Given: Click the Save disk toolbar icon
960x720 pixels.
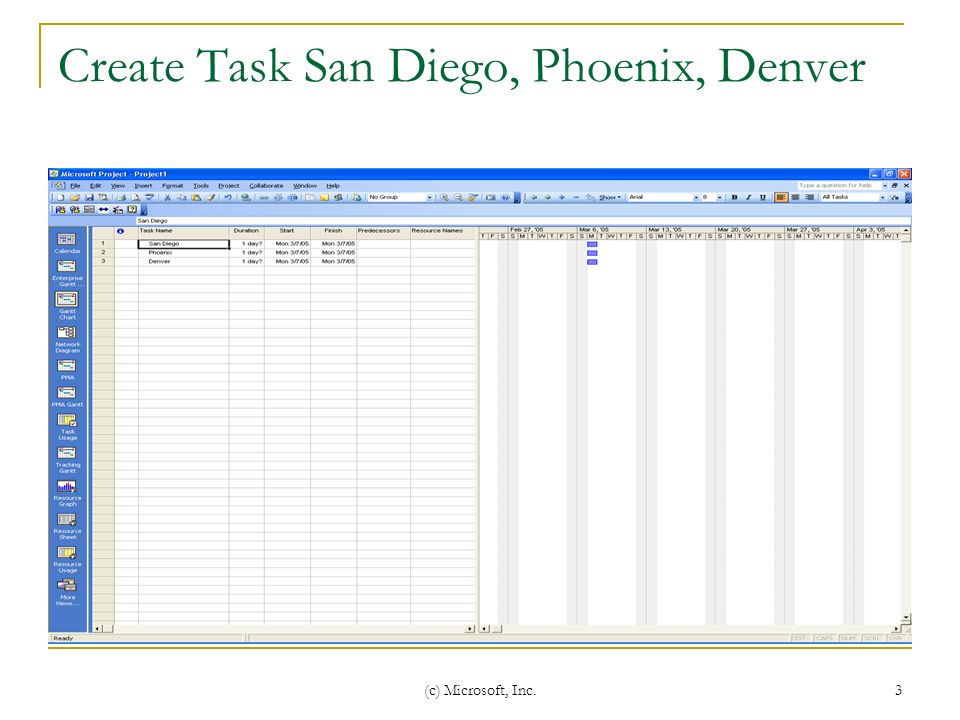Looking at the screenshot, I should (89, 198).
